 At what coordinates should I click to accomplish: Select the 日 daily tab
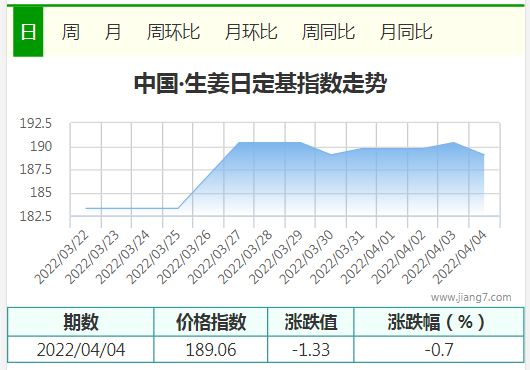[x=28, y=32]
